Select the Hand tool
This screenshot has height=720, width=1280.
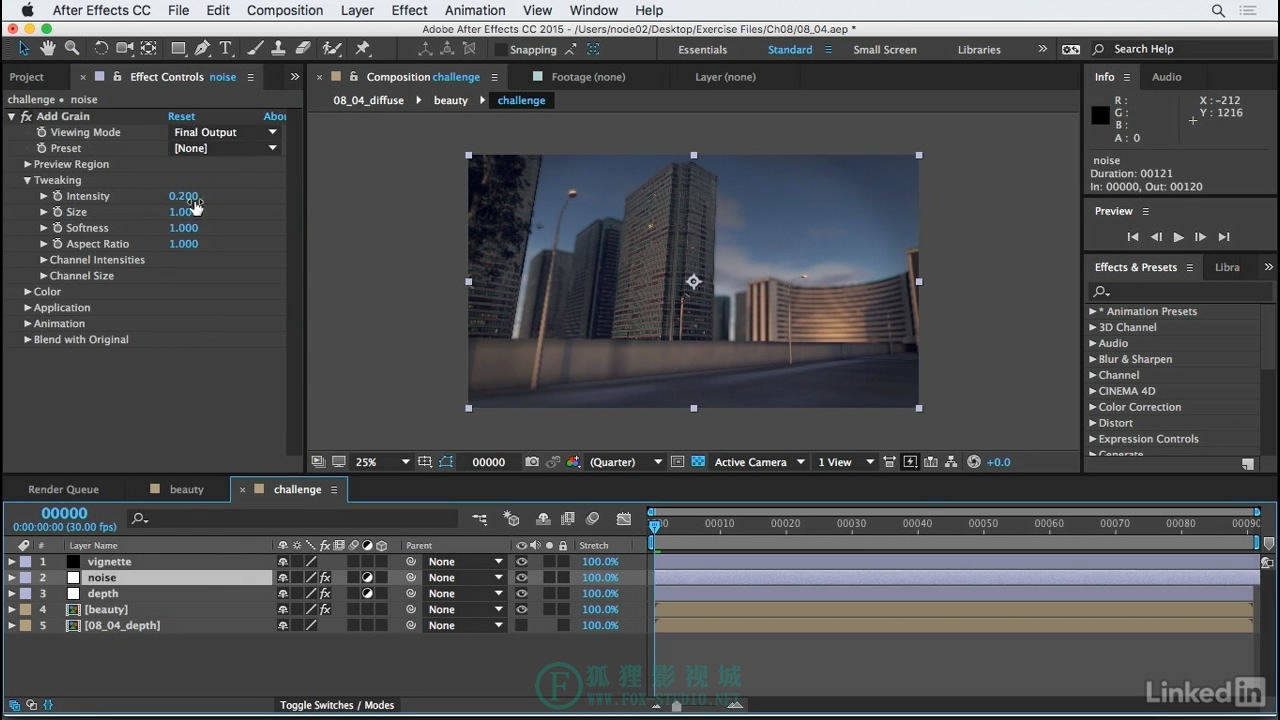[x=48, y=48]
